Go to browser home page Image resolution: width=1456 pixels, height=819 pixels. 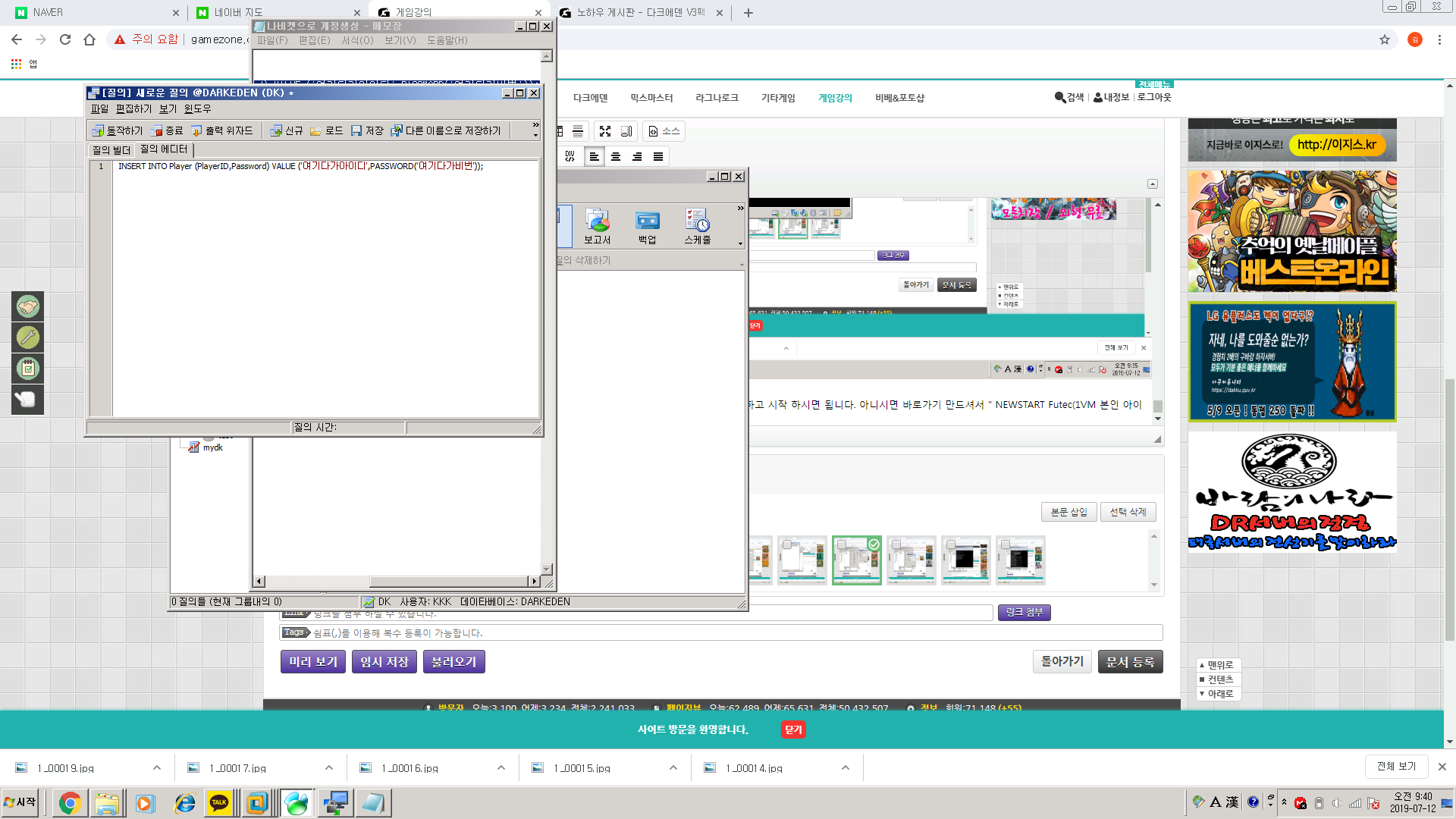coord(89,39)
